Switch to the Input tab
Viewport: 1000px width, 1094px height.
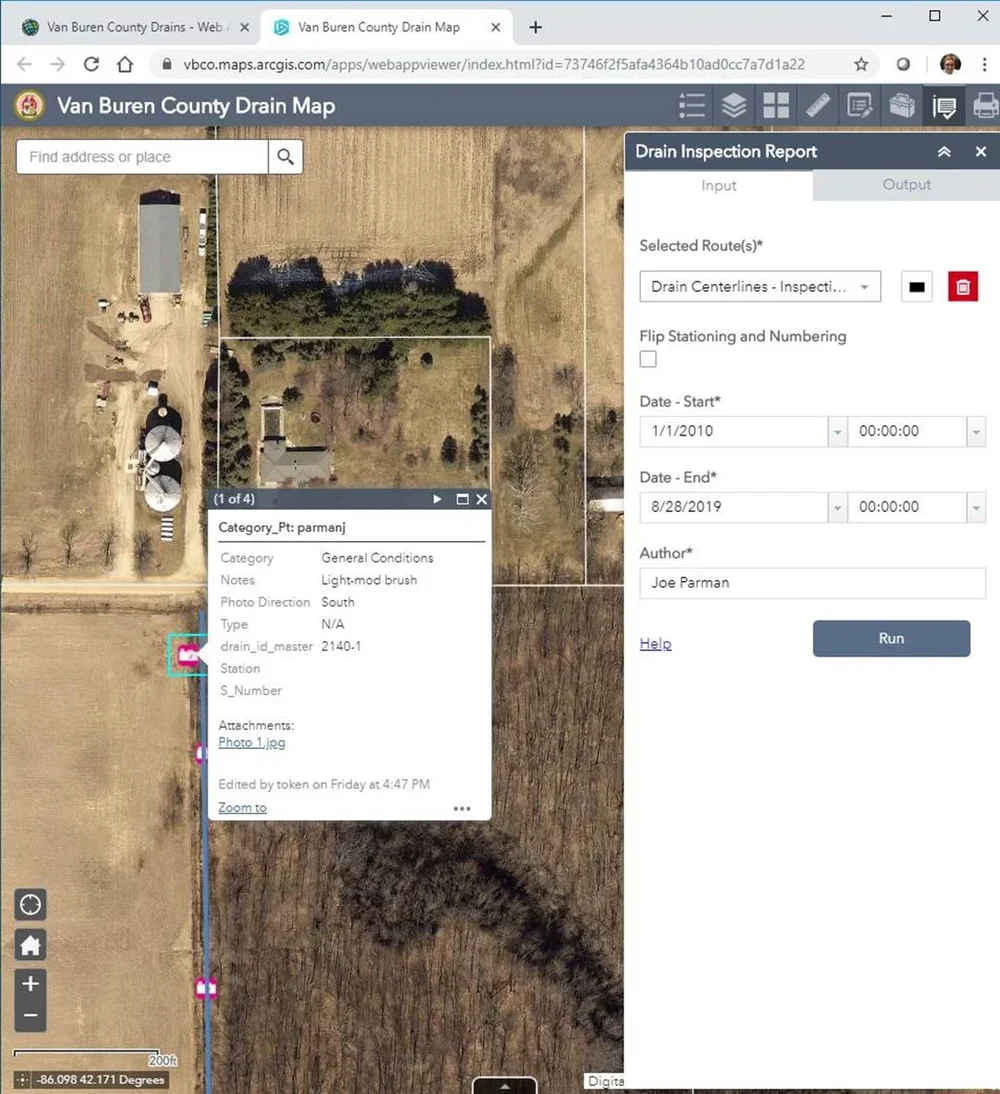click(x=719, y=186)
